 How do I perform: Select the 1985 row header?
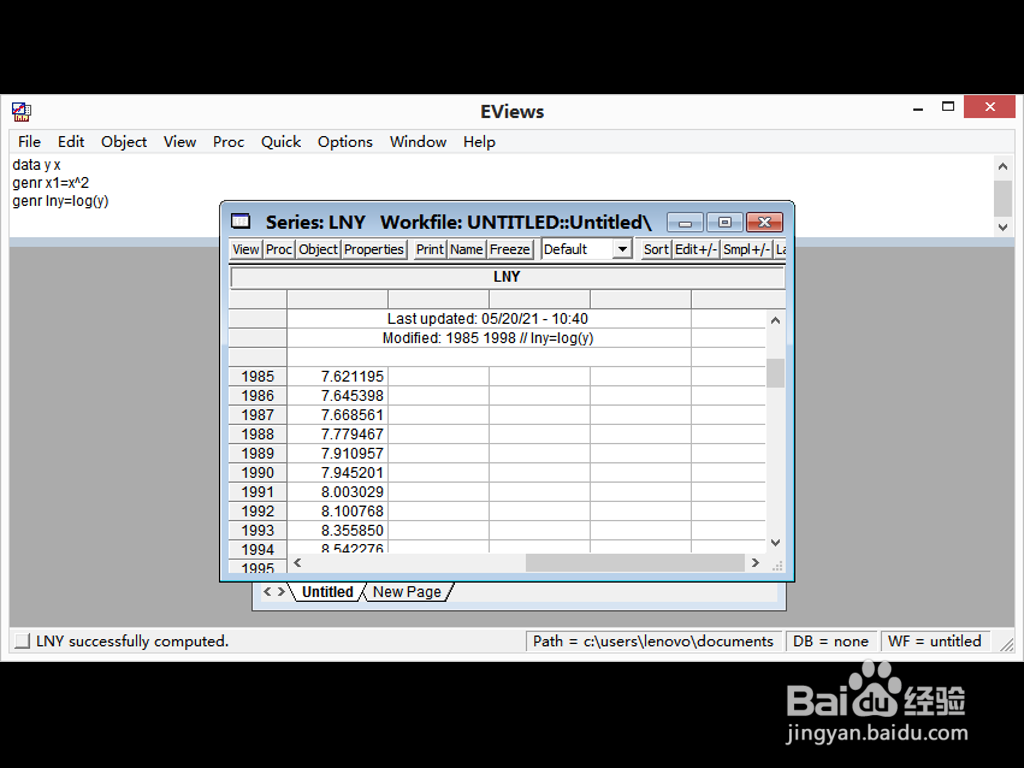(x=257, y=377)
